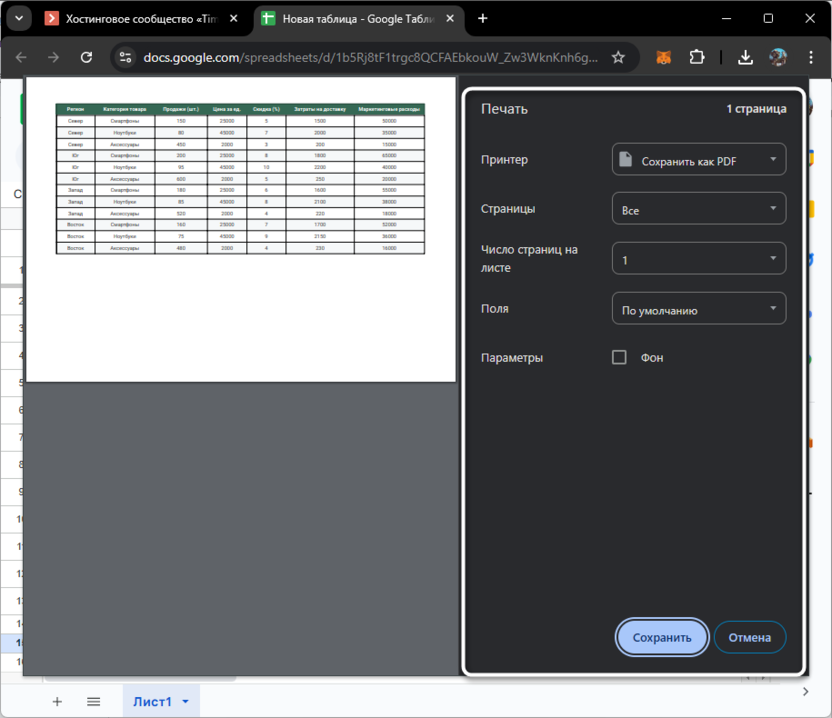832x718 pixels.
Task: Open the Chrome three-dot menu
Action: point(811,57)
